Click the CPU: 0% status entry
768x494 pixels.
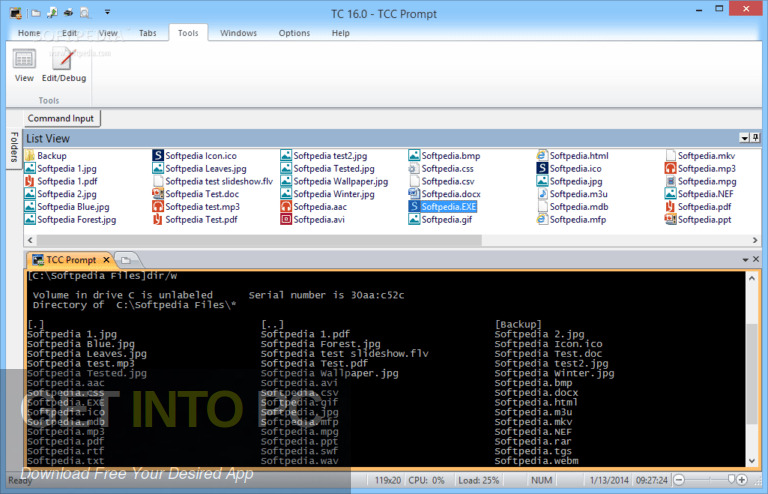click(426, 480)
